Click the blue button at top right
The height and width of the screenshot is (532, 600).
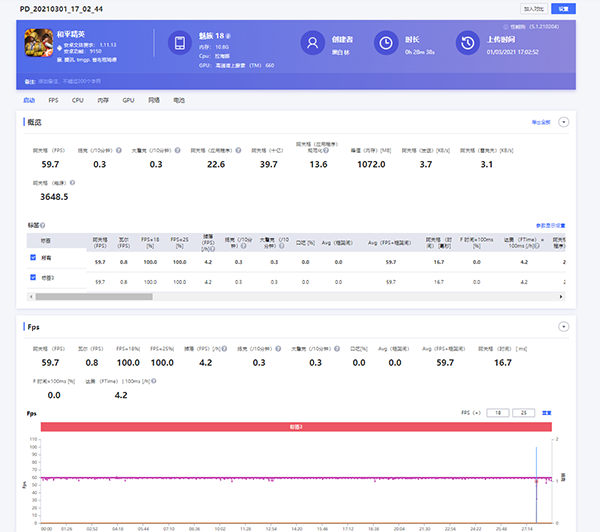click(x=564, y=8)
